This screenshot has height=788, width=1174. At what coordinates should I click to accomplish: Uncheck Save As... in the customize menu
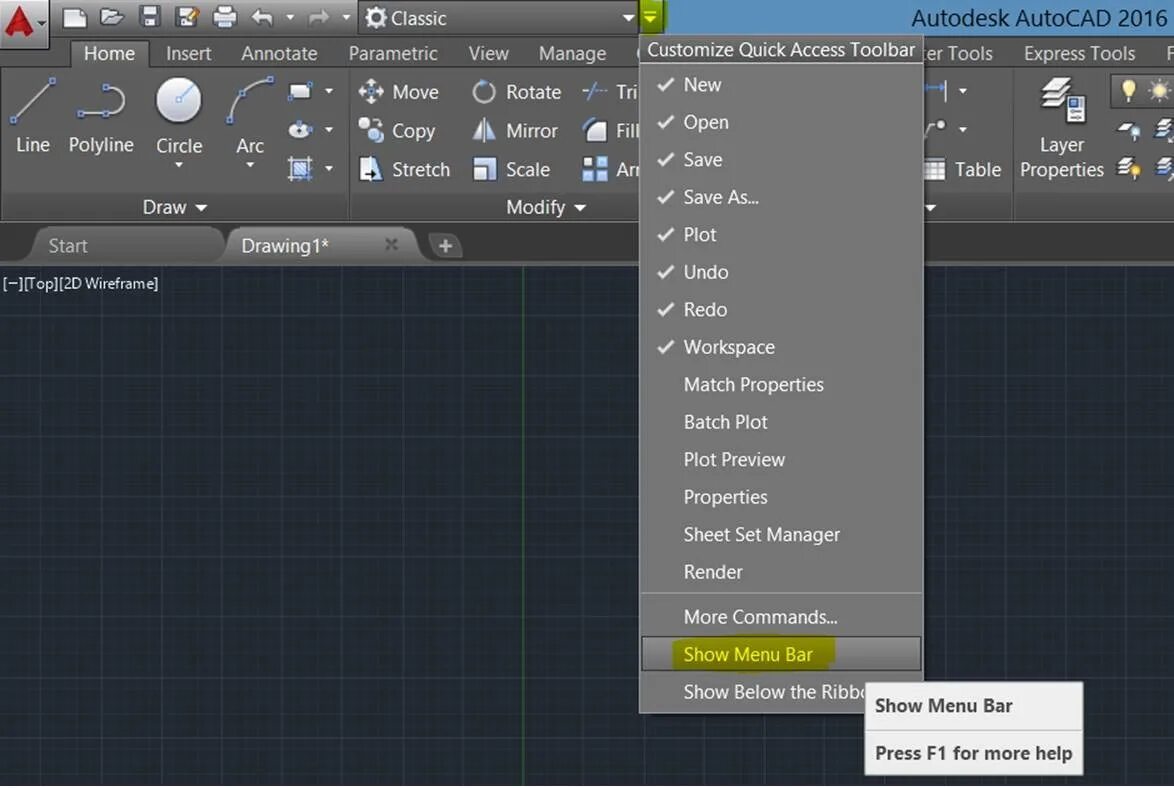781,197
